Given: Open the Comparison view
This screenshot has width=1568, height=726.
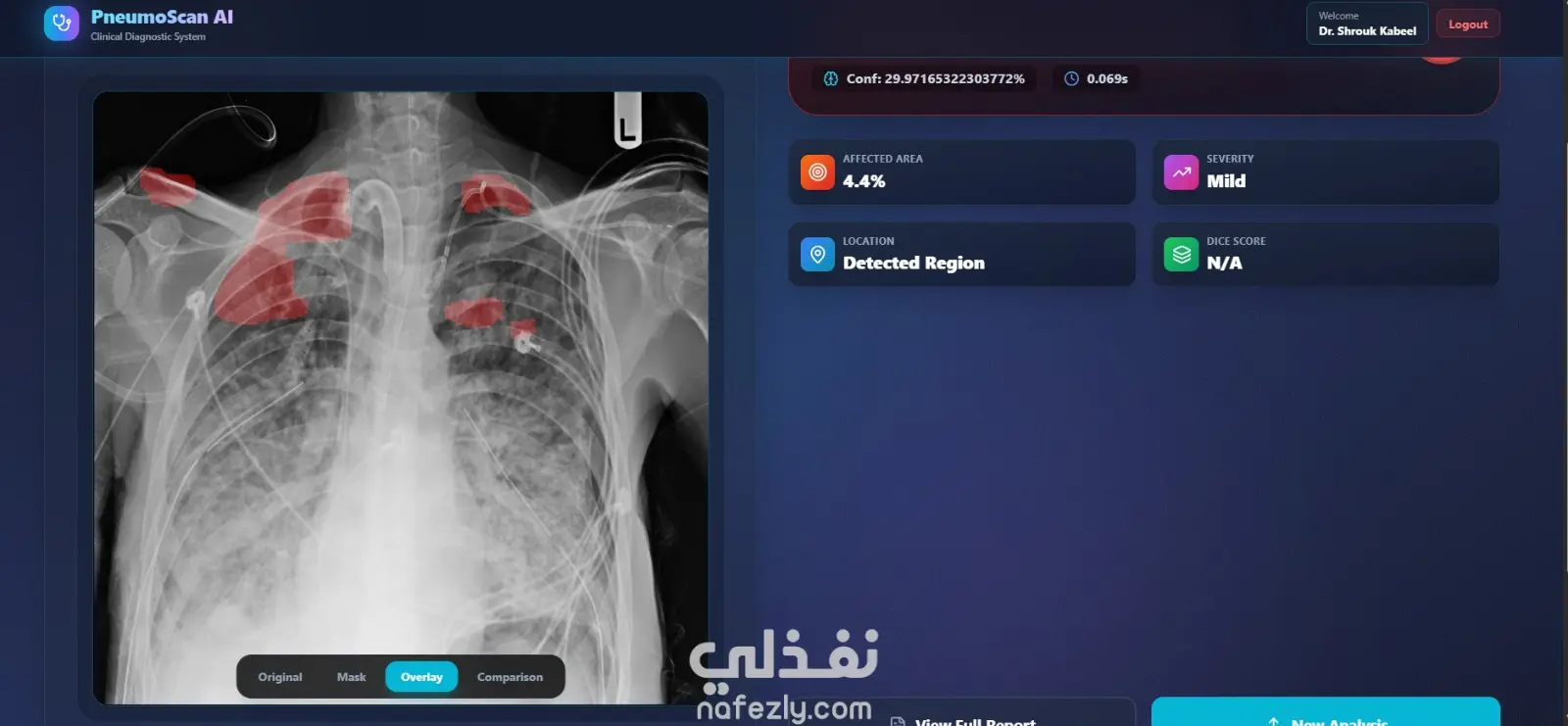Looking at the screenshot, I should (x=510, y=677).
